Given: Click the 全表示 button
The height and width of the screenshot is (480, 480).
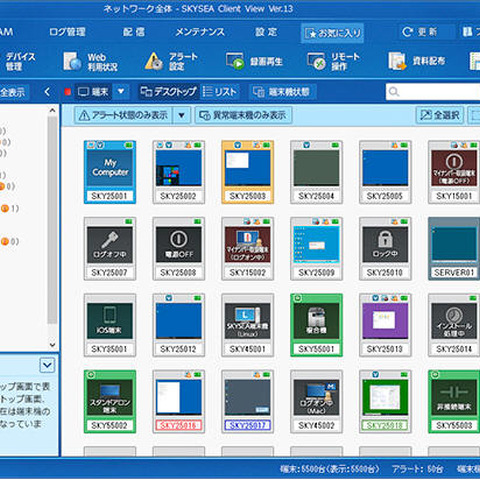Looking at the screenshot, I should pyautogui.click(x=13, y=92).
